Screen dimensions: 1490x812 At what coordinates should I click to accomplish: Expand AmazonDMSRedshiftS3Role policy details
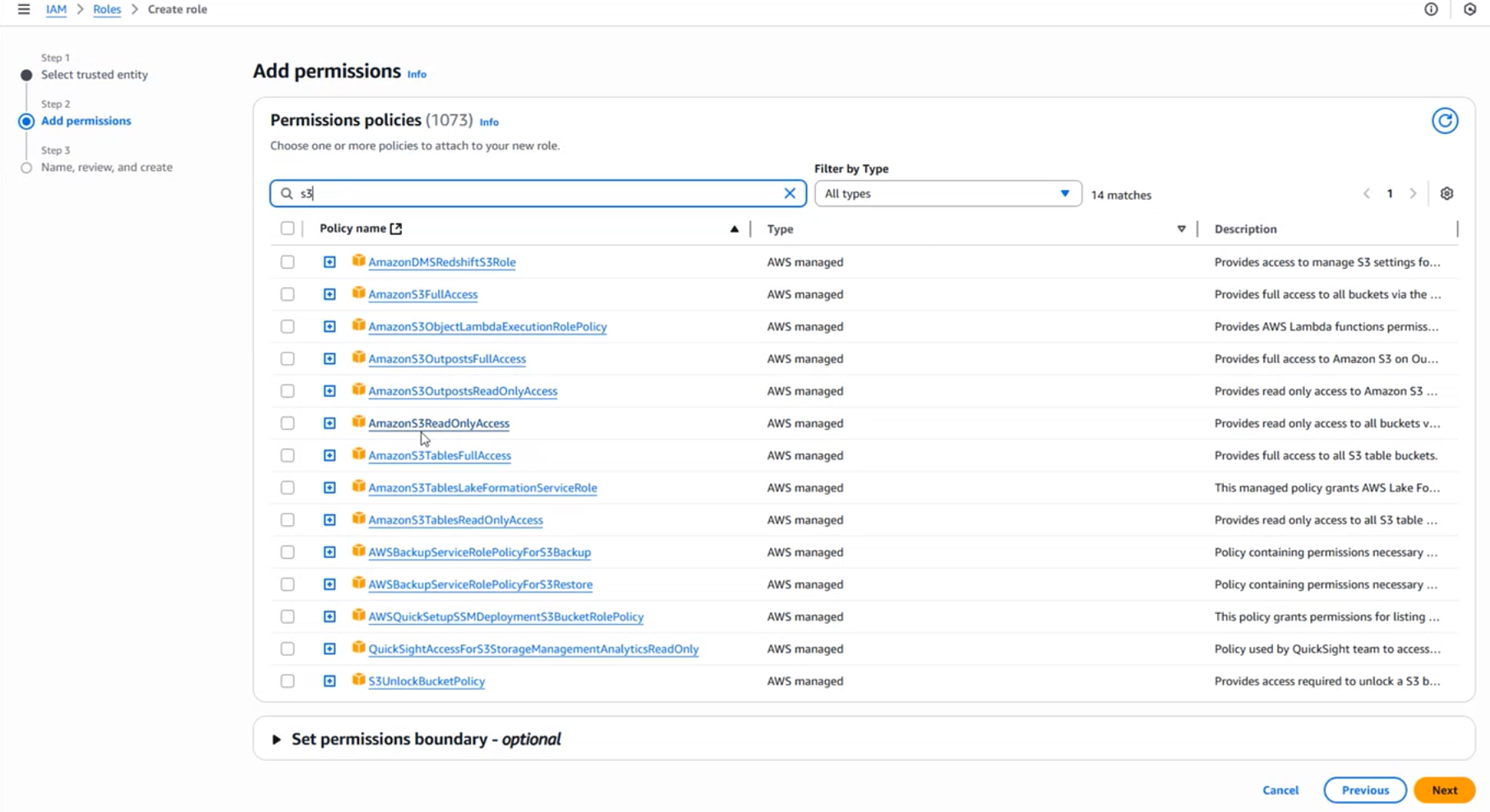pos(330,262)
